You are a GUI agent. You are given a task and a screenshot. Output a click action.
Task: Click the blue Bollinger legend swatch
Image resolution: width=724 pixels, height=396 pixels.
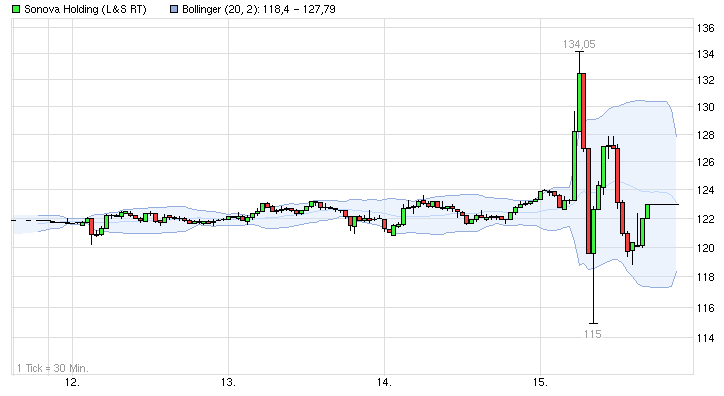(x=174, y=9)
